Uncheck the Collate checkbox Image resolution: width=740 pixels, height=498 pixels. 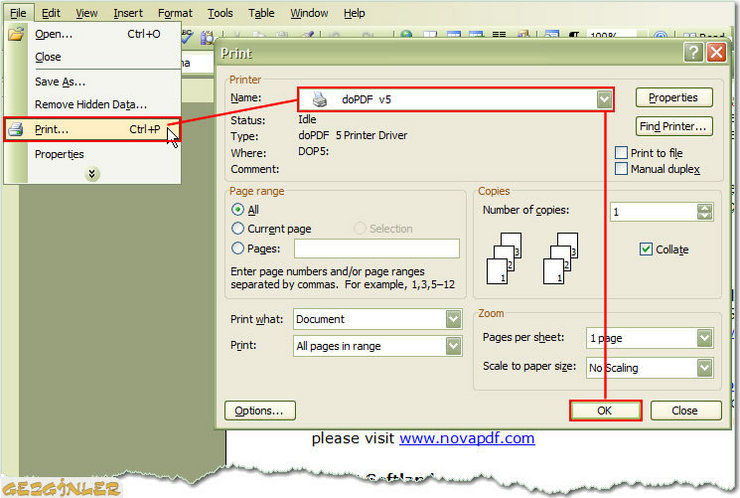[646, 249]
